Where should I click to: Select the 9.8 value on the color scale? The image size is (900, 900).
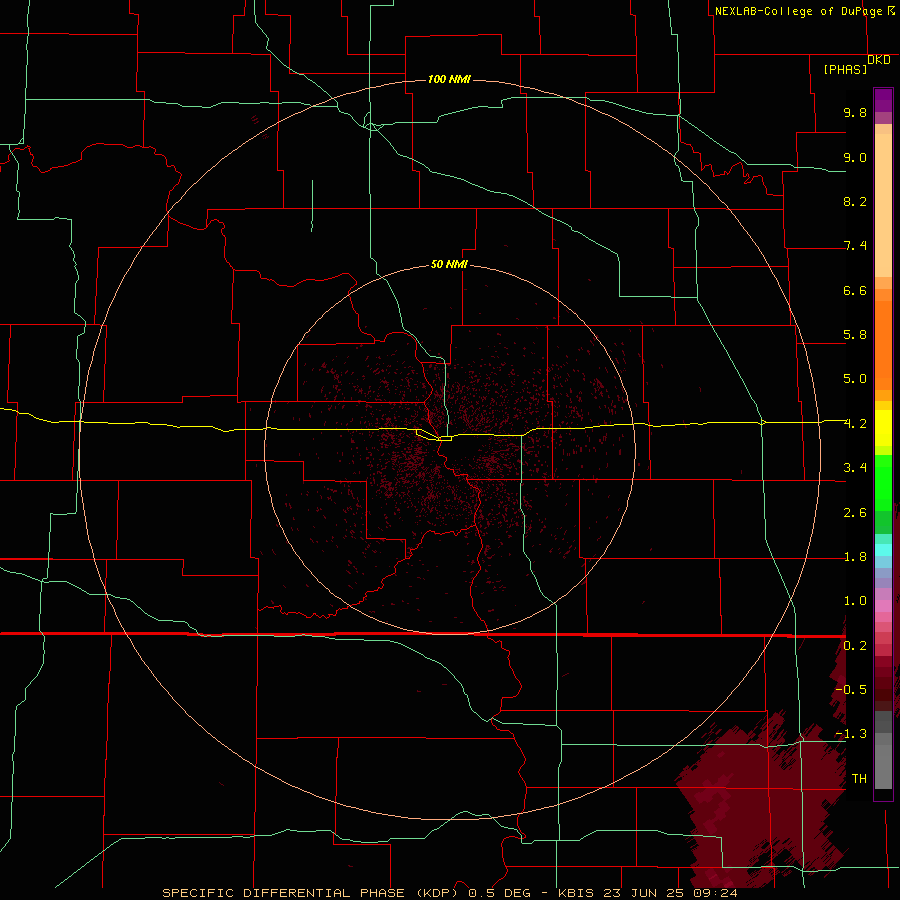855,112
